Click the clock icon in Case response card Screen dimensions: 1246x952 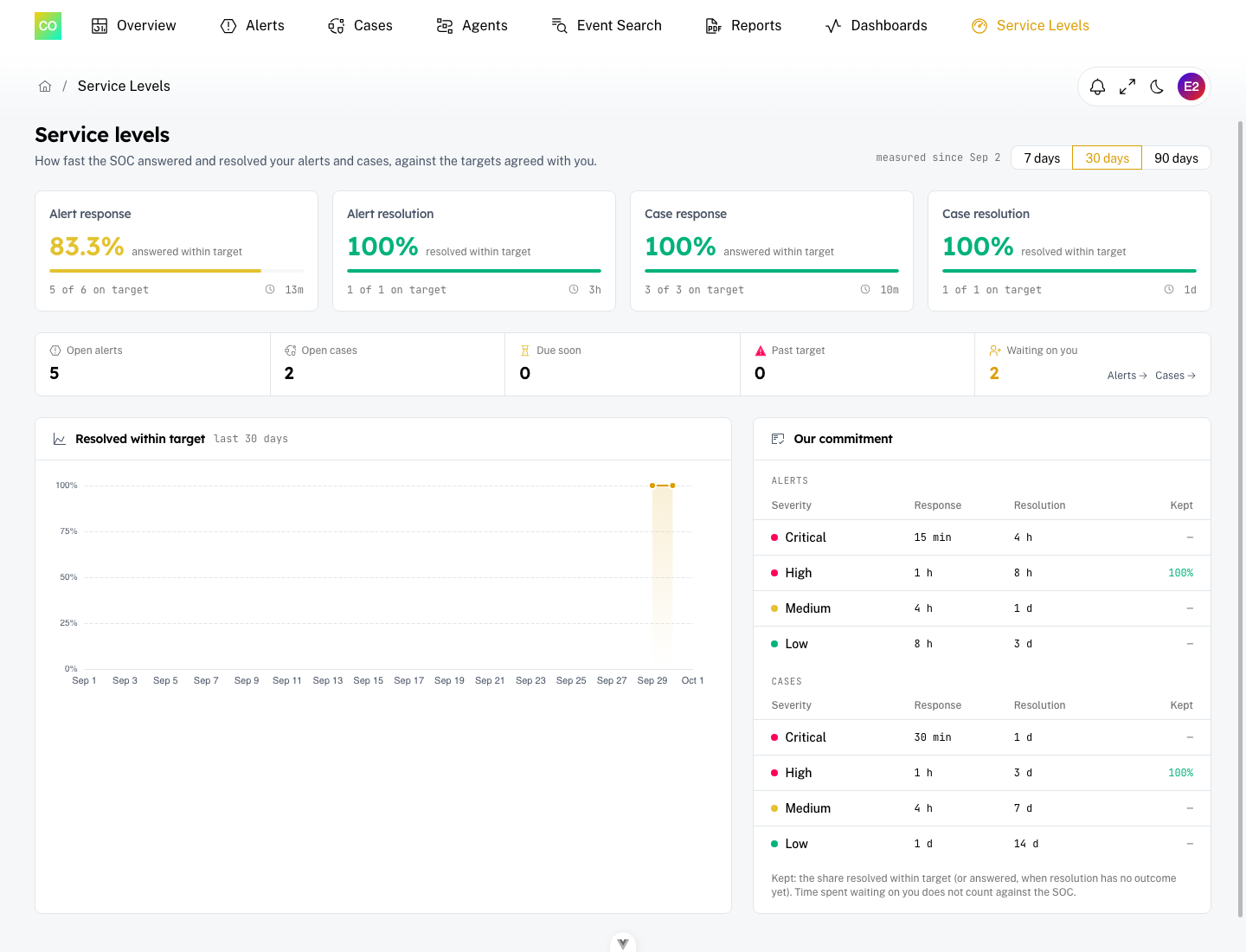tap(865, 290)
